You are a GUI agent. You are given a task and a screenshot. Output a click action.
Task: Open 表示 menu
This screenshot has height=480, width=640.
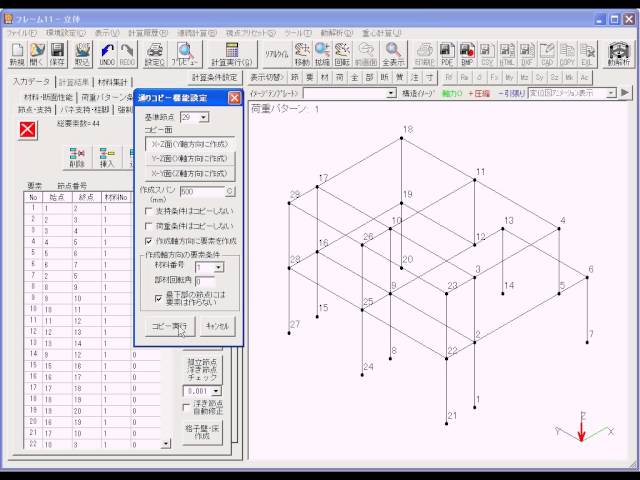pos(107,33)
